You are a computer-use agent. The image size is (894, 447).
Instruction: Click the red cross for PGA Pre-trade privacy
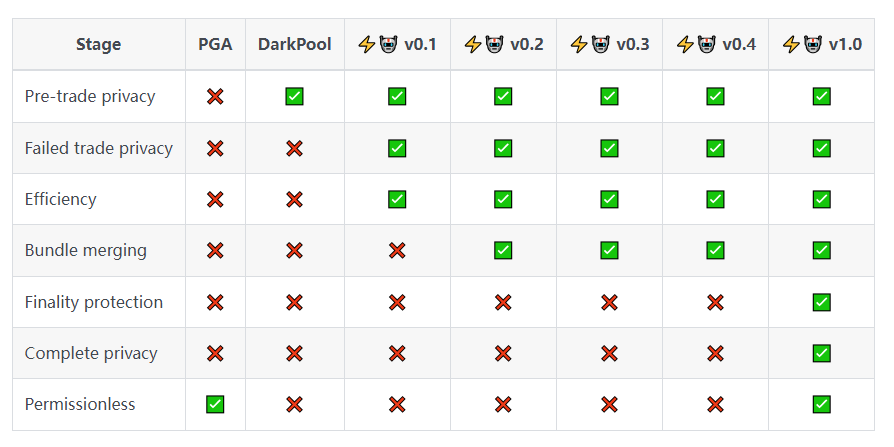point(215,97)
